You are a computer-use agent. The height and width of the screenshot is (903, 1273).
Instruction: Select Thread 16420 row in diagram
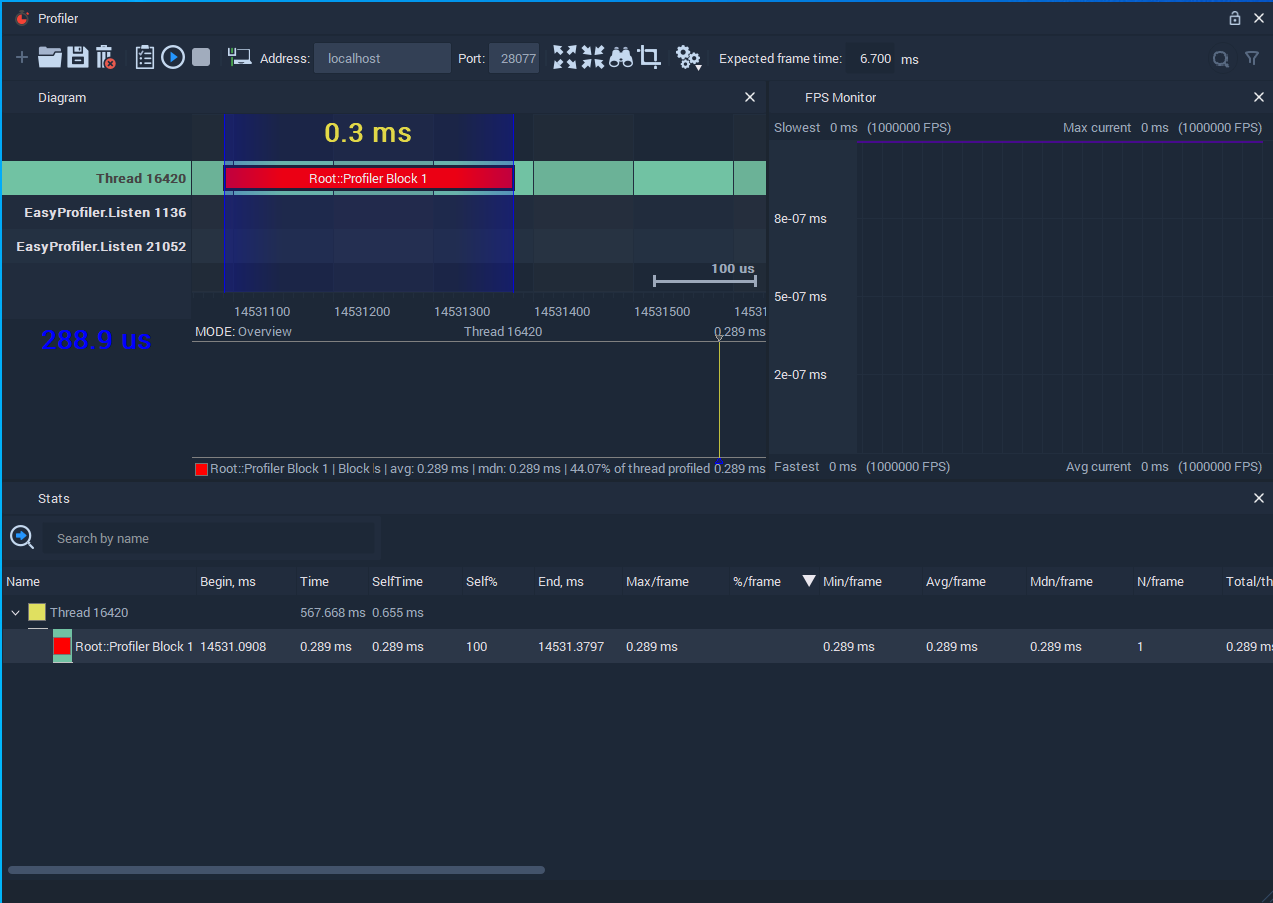coord(96,178)
